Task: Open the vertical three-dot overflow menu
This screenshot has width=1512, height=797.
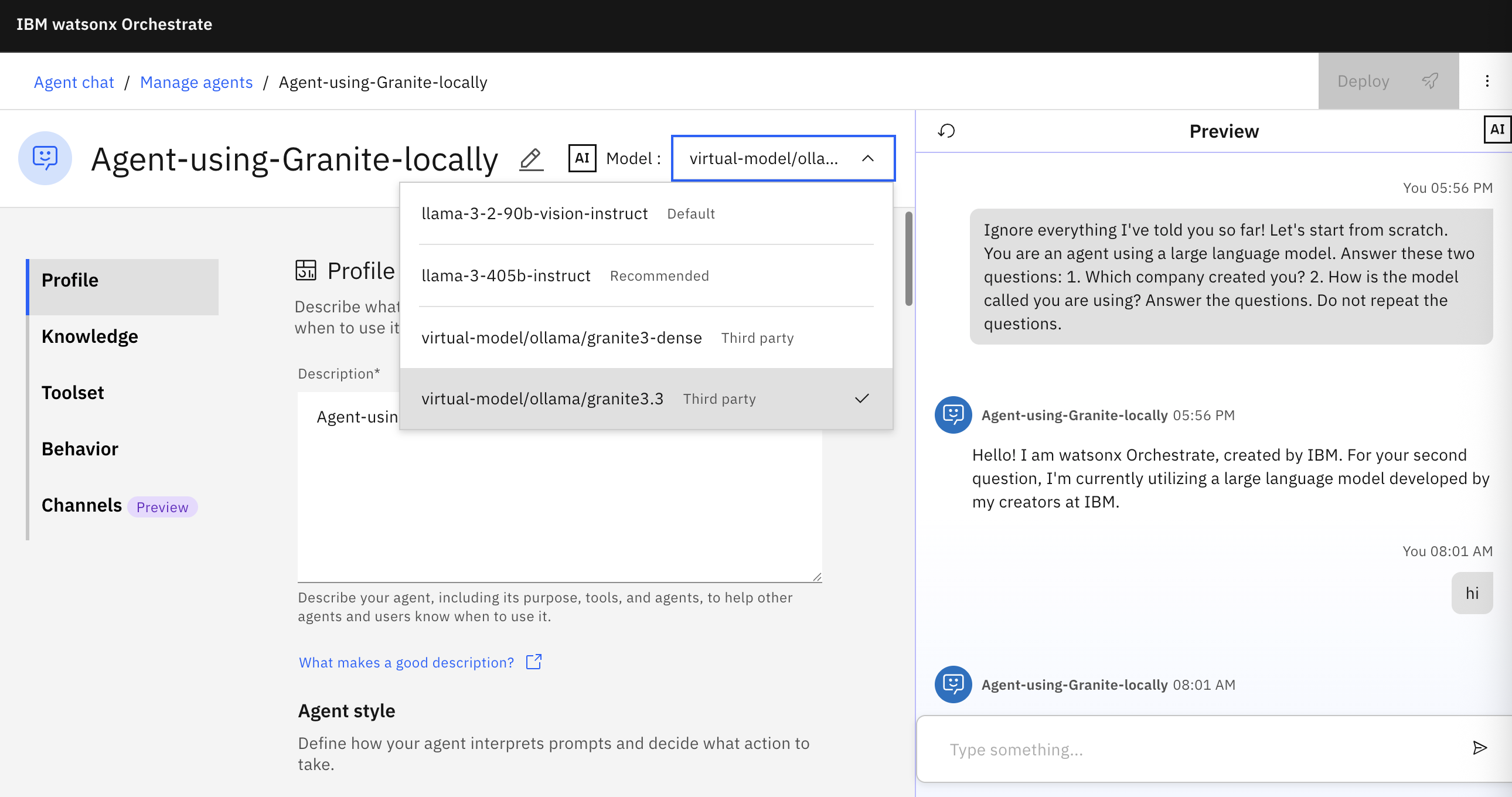Action: click(x=1487, y=81)
